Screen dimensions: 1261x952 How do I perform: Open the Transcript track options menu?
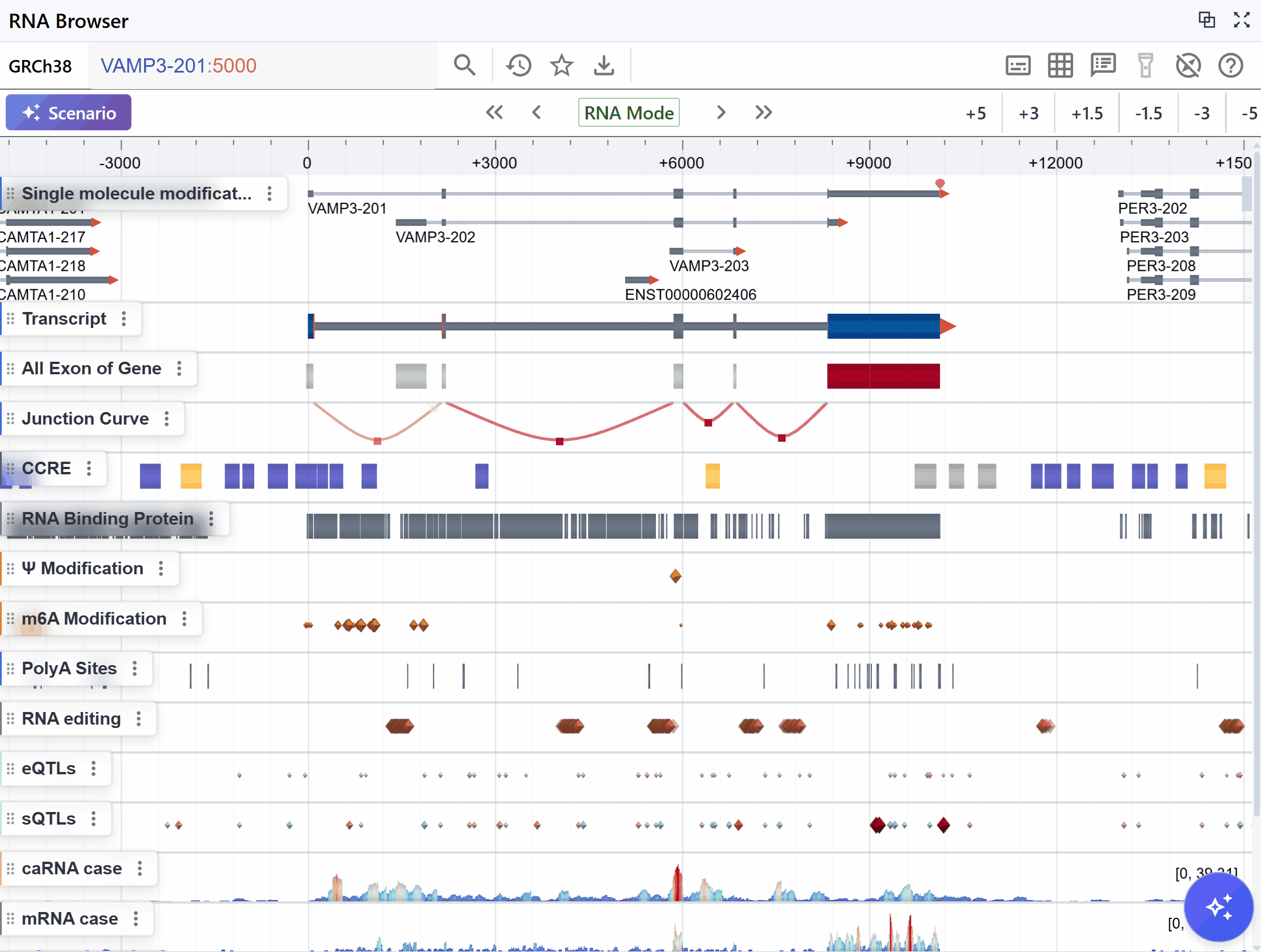pos(124,319)
